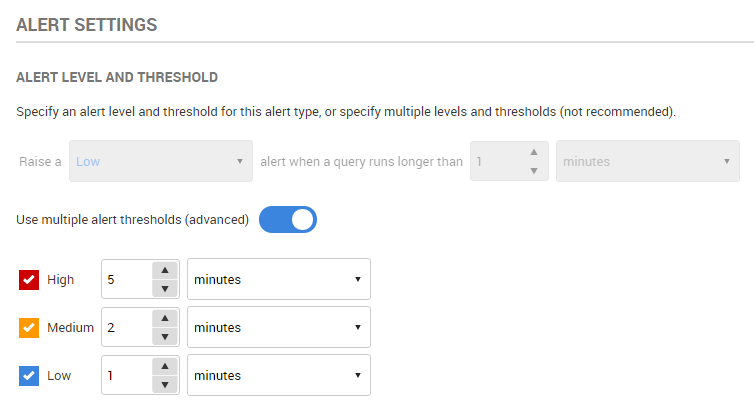The height and width of the screenshot is (409, 754).
Task: Open the greyed-out minutes unit dropdown
Action: pyautogui.click(x=647, y=161)
